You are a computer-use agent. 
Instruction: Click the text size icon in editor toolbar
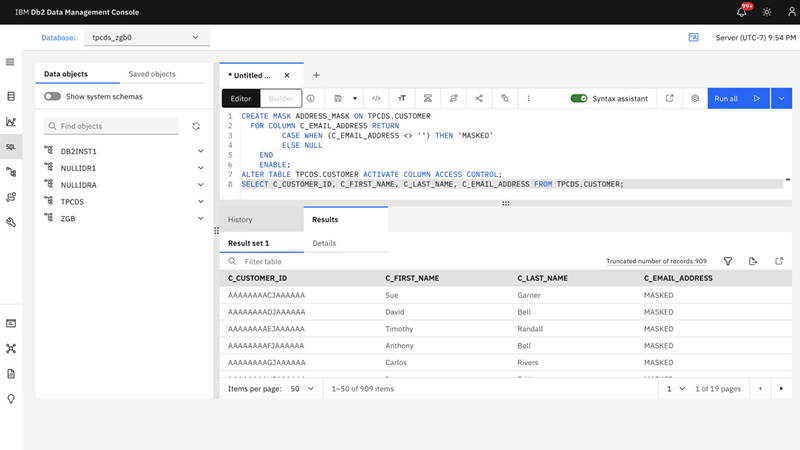coord(402,99)
